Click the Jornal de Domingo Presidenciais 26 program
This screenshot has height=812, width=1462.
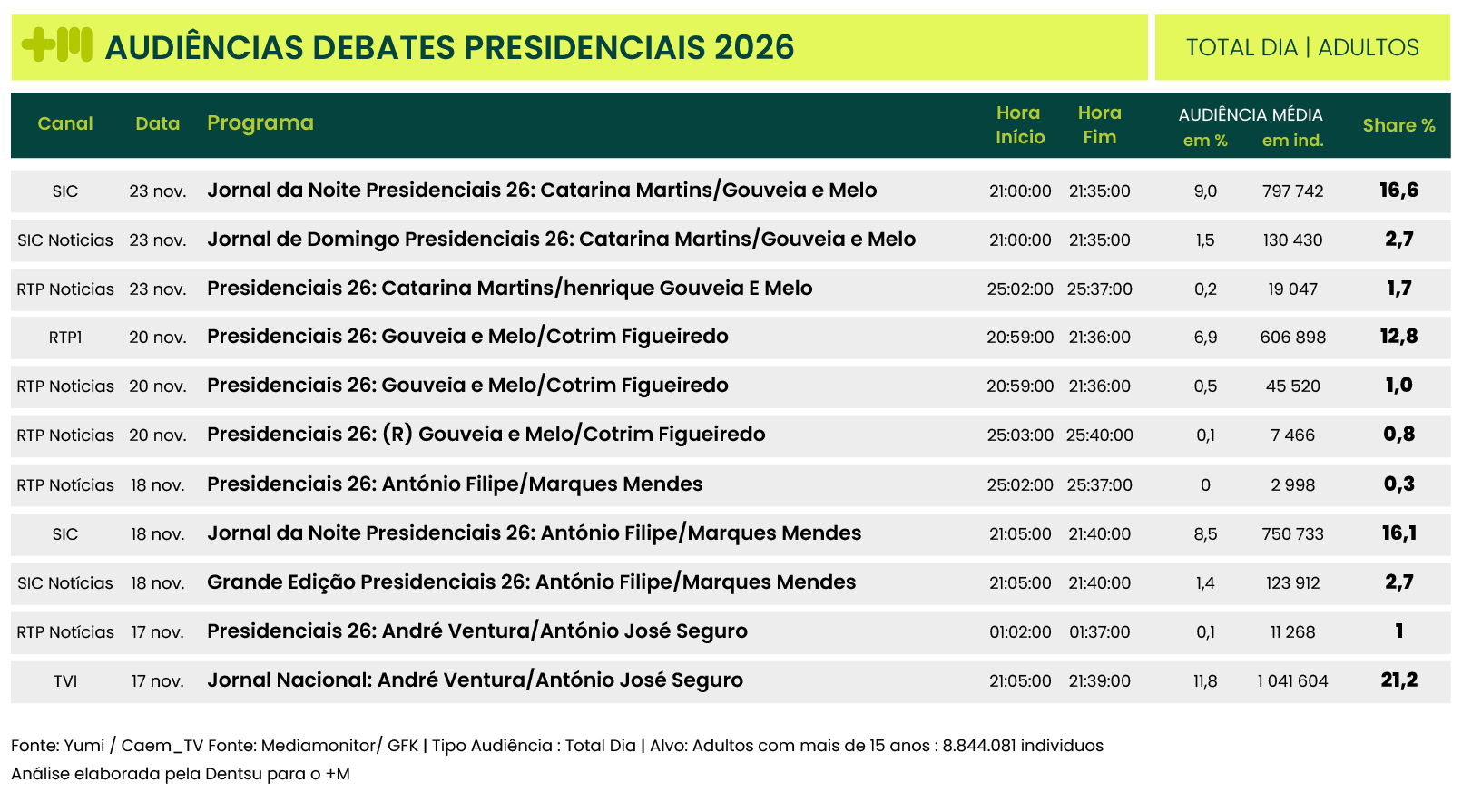(x=561, y=240)
